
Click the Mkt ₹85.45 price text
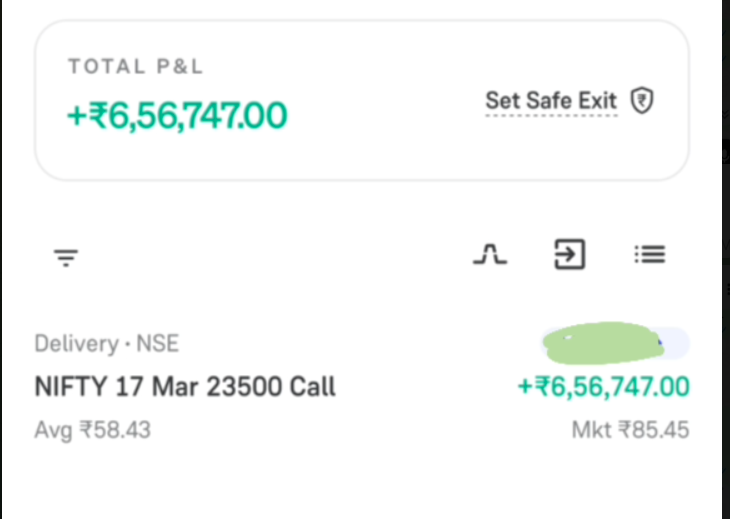(630, 431)
